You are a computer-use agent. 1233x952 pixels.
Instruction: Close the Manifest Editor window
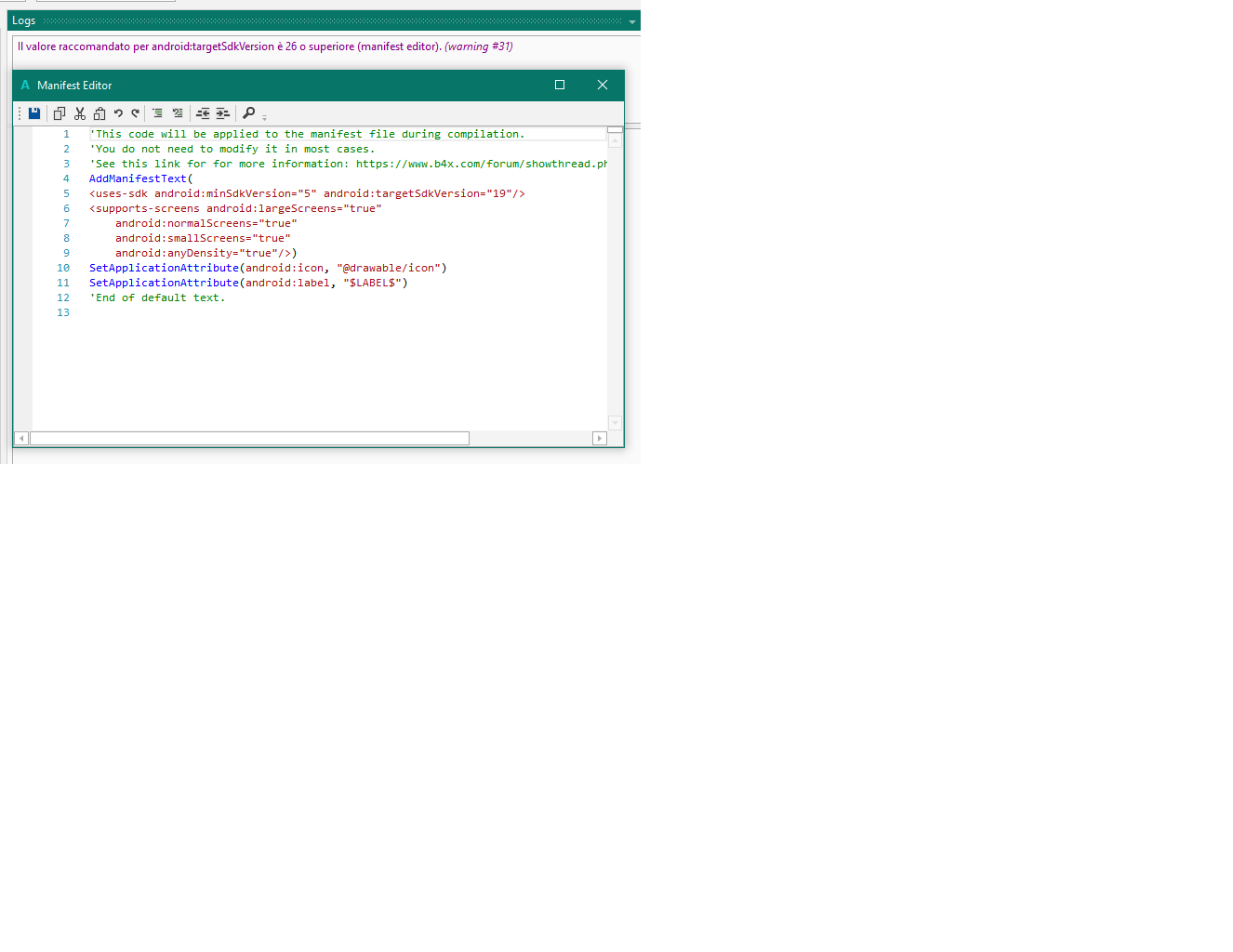pos(603,85)
